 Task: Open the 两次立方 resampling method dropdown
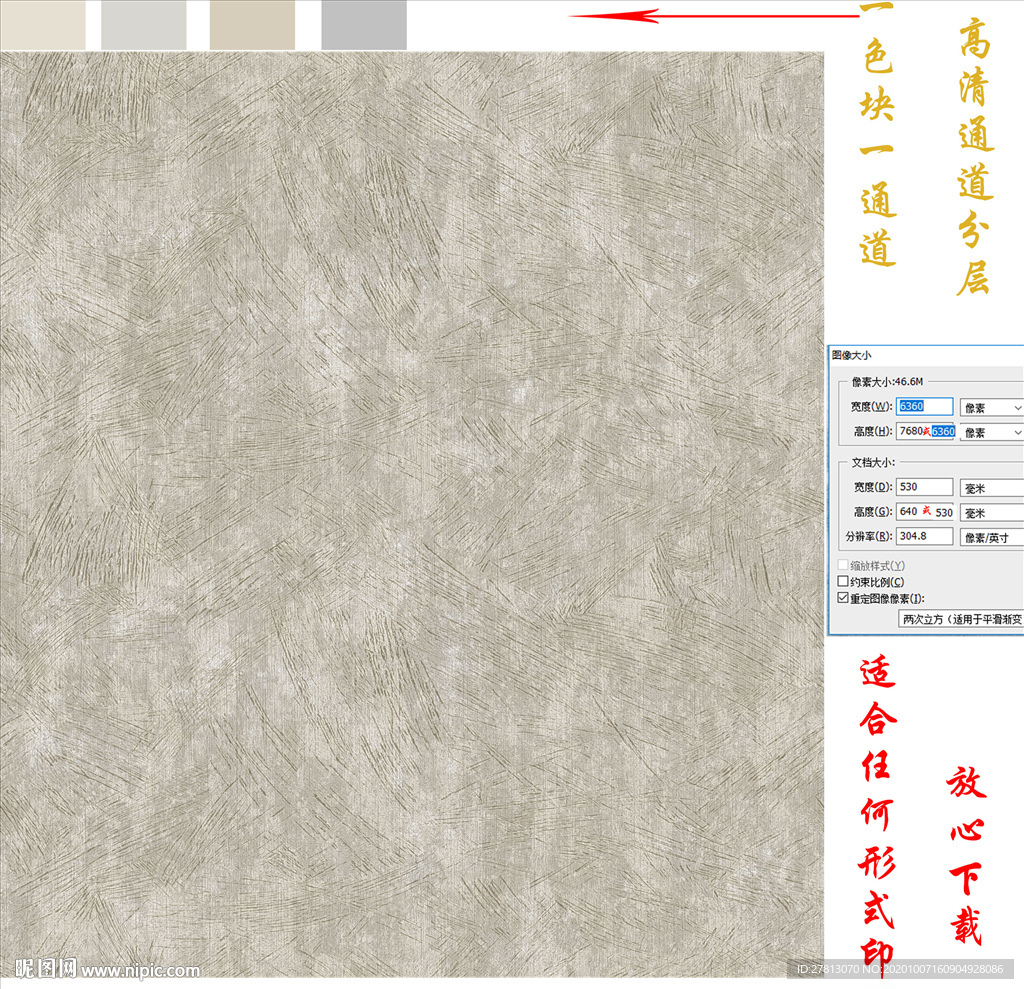coord(961,619)
